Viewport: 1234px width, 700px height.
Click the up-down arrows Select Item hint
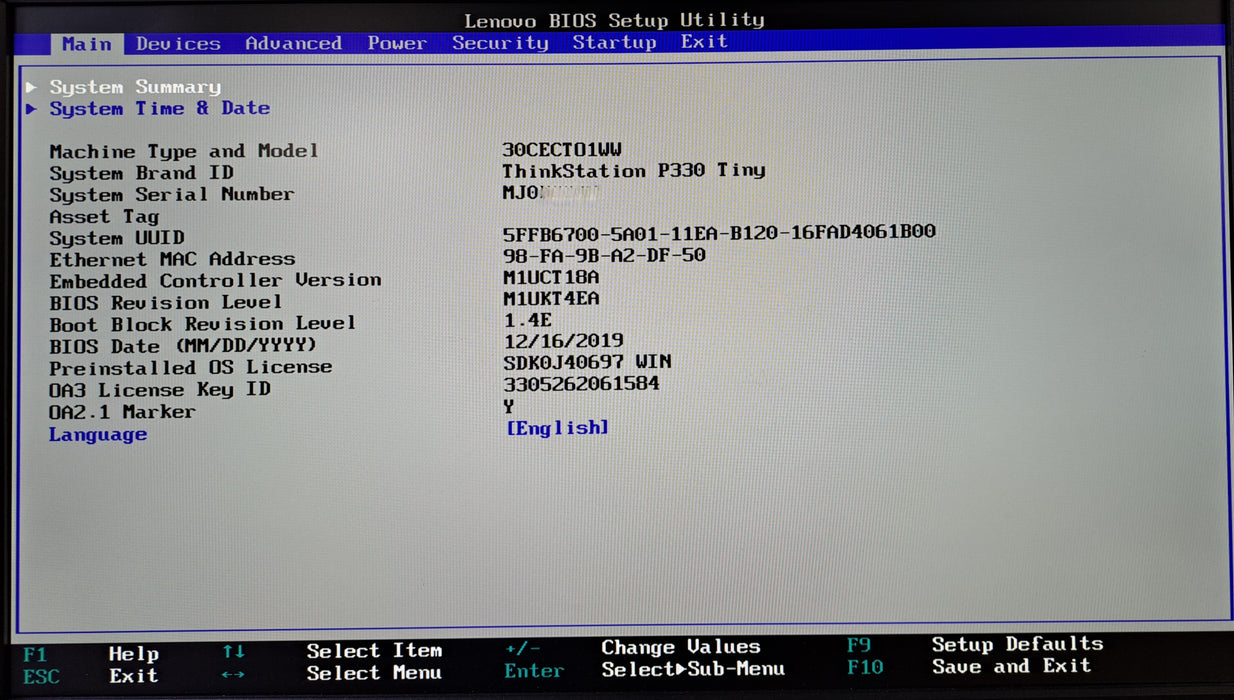(x=332, y=651)
